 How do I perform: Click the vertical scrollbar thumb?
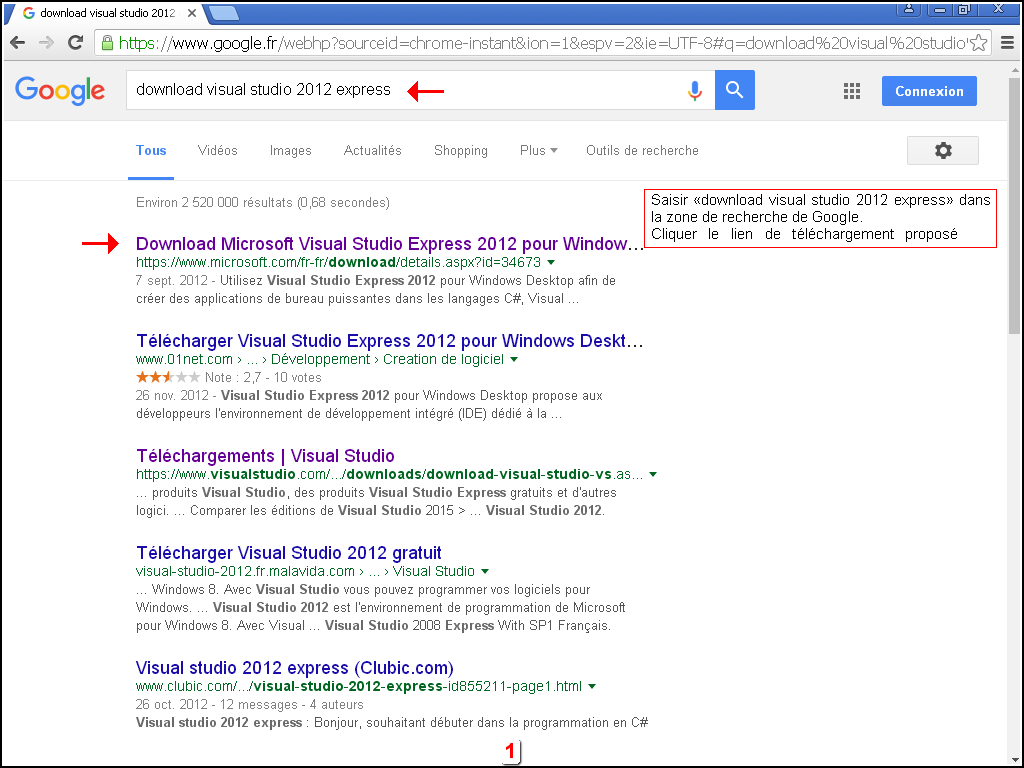pos(1014,206)
